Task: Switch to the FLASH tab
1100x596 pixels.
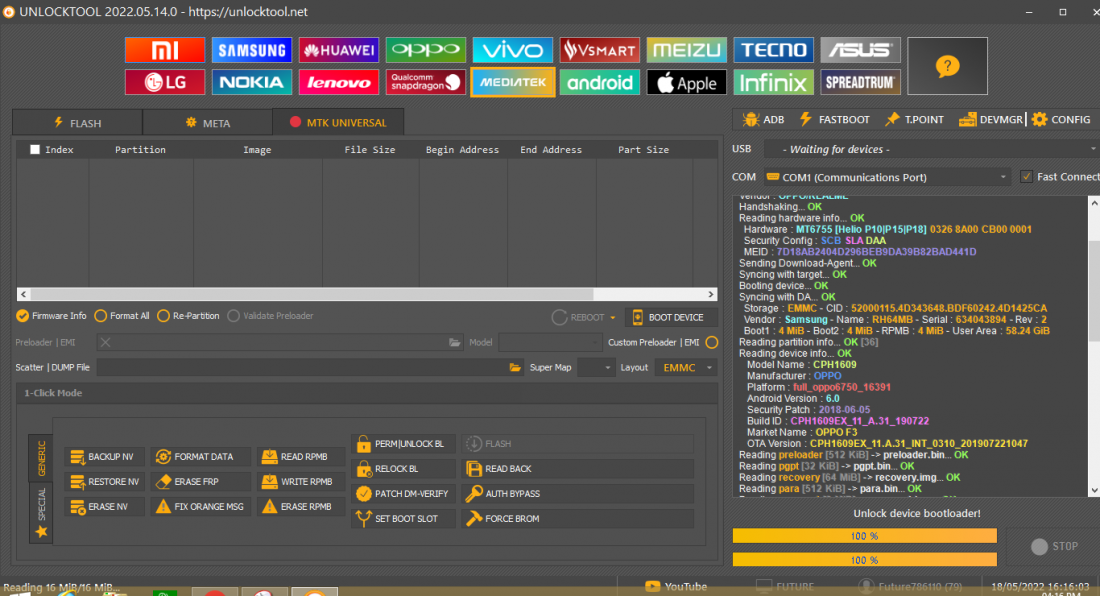Action: (x=78, y=123)
